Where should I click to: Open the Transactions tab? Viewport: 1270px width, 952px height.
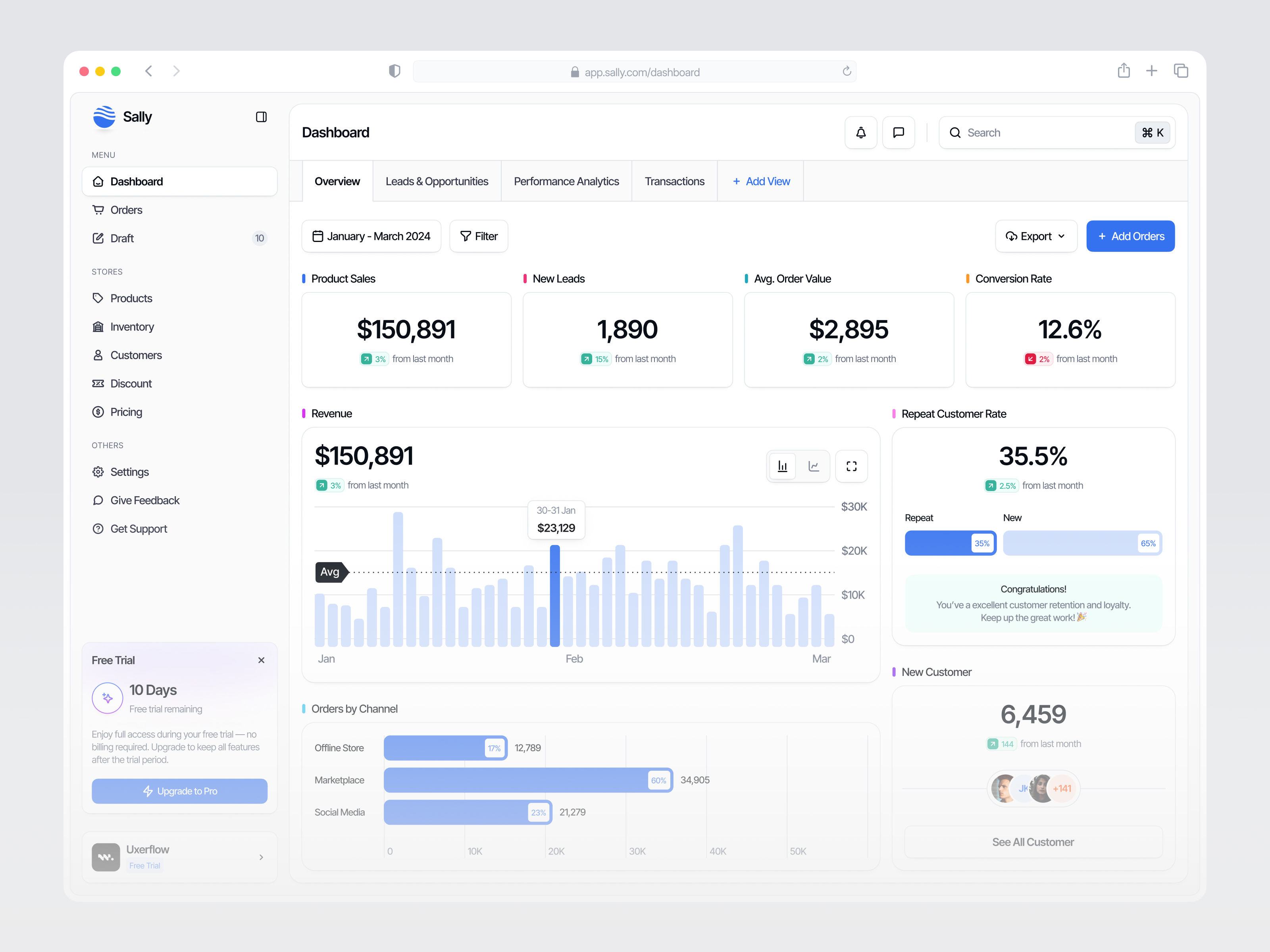point(674,181)
